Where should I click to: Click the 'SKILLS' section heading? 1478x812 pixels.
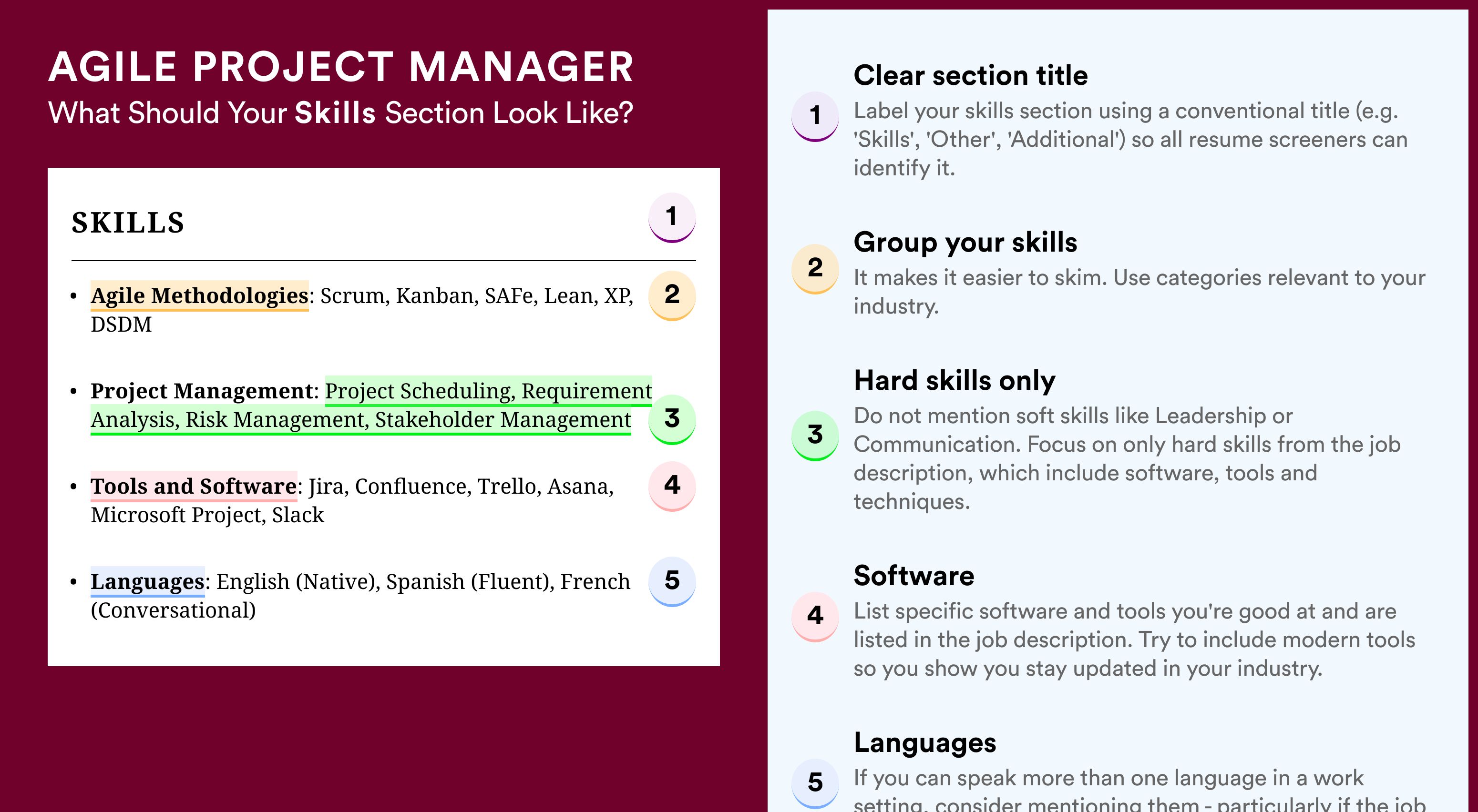(x=128, y=223)
